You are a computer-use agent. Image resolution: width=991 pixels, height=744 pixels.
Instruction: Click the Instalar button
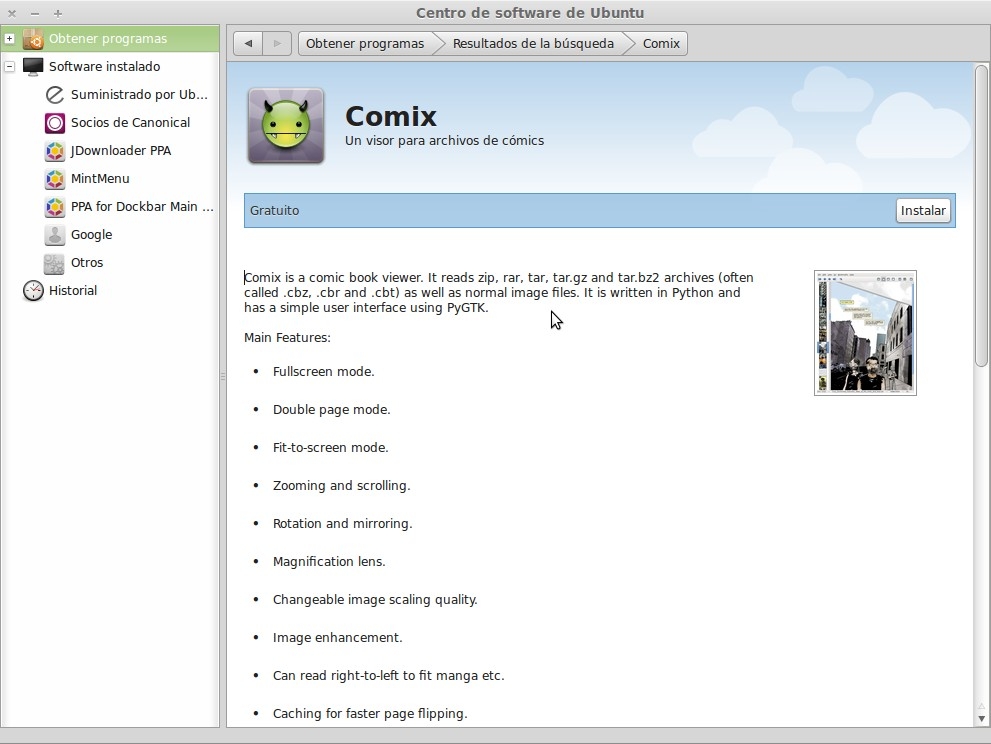(x=923, y=210)
